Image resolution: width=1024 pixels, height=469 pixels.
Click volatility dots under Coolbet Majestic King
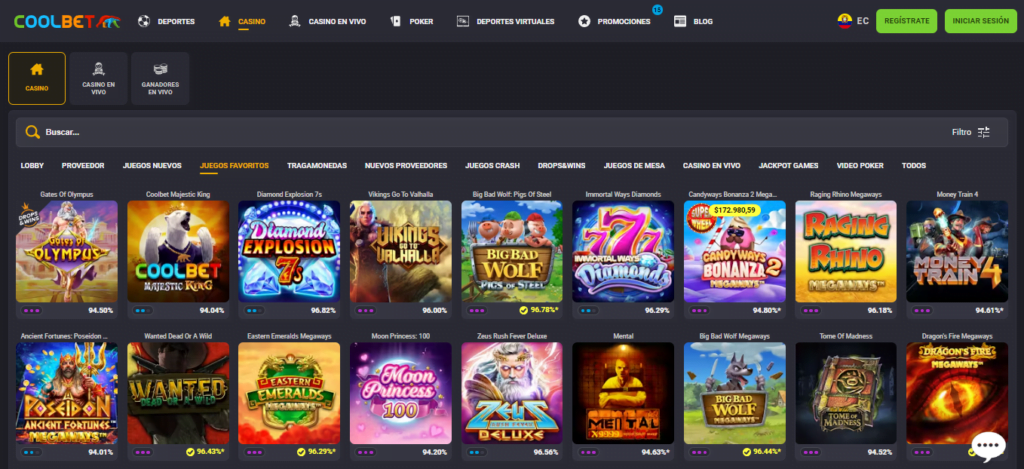pos(142,310)
